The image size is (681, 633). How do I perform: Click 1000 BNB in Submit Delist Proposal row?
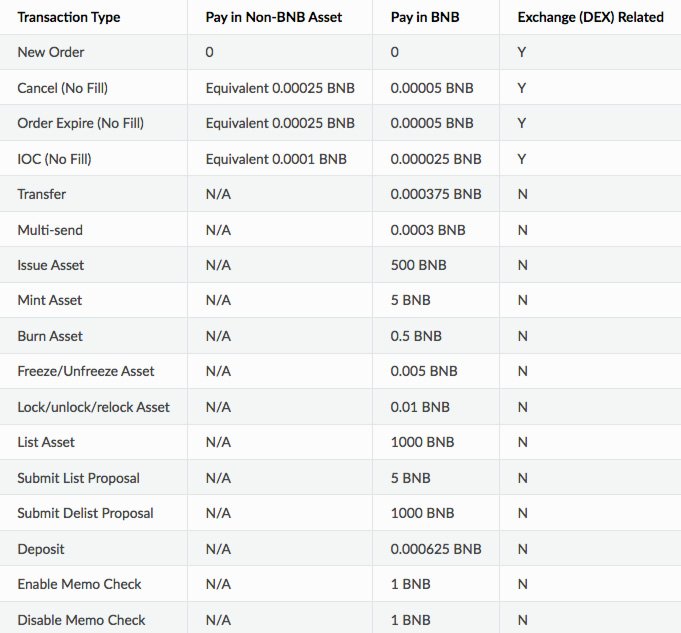[x=422, y=513]
